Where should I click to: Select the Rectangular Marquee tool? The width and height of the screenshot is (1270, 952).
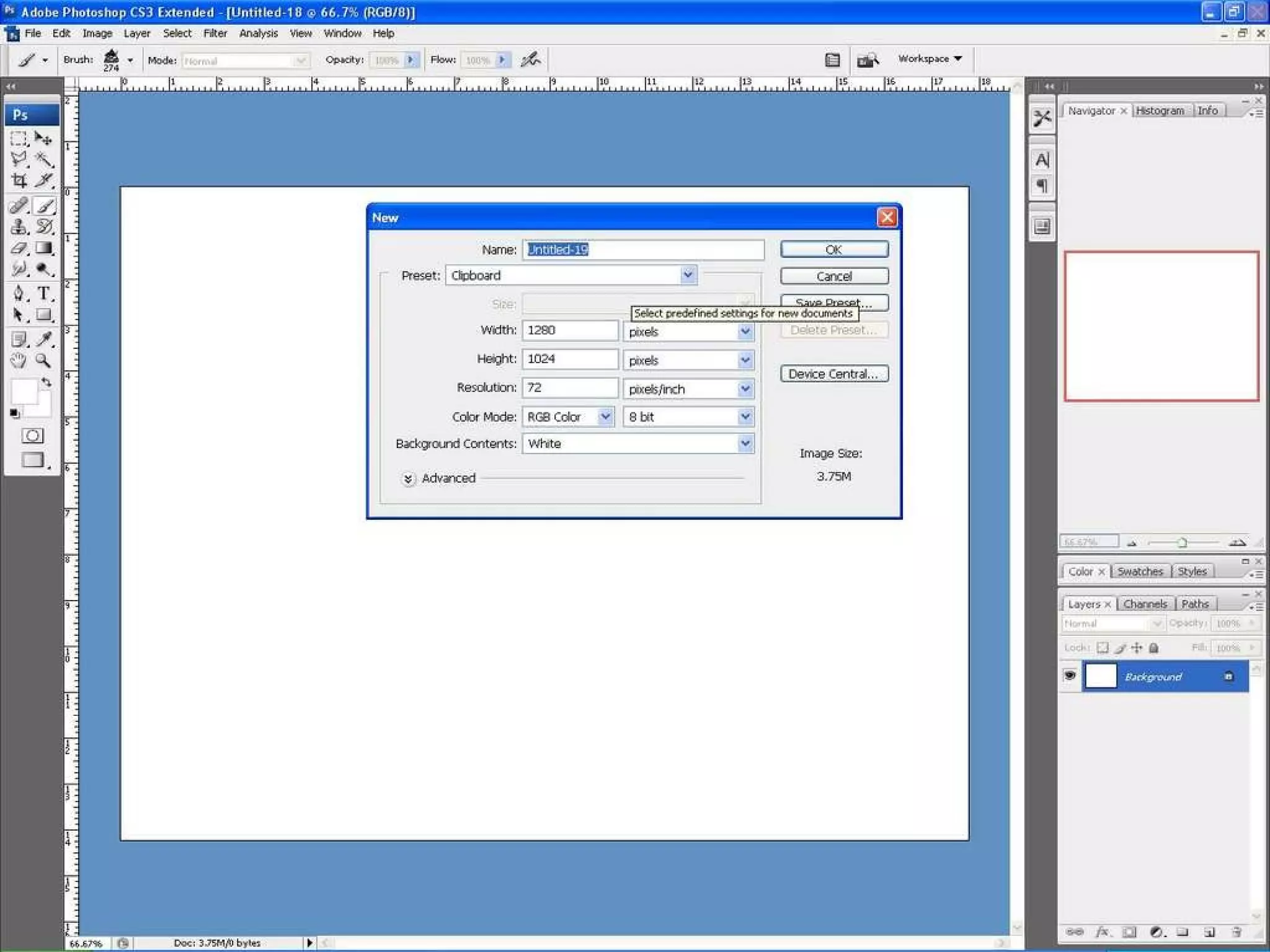click(x=19, y=138)
